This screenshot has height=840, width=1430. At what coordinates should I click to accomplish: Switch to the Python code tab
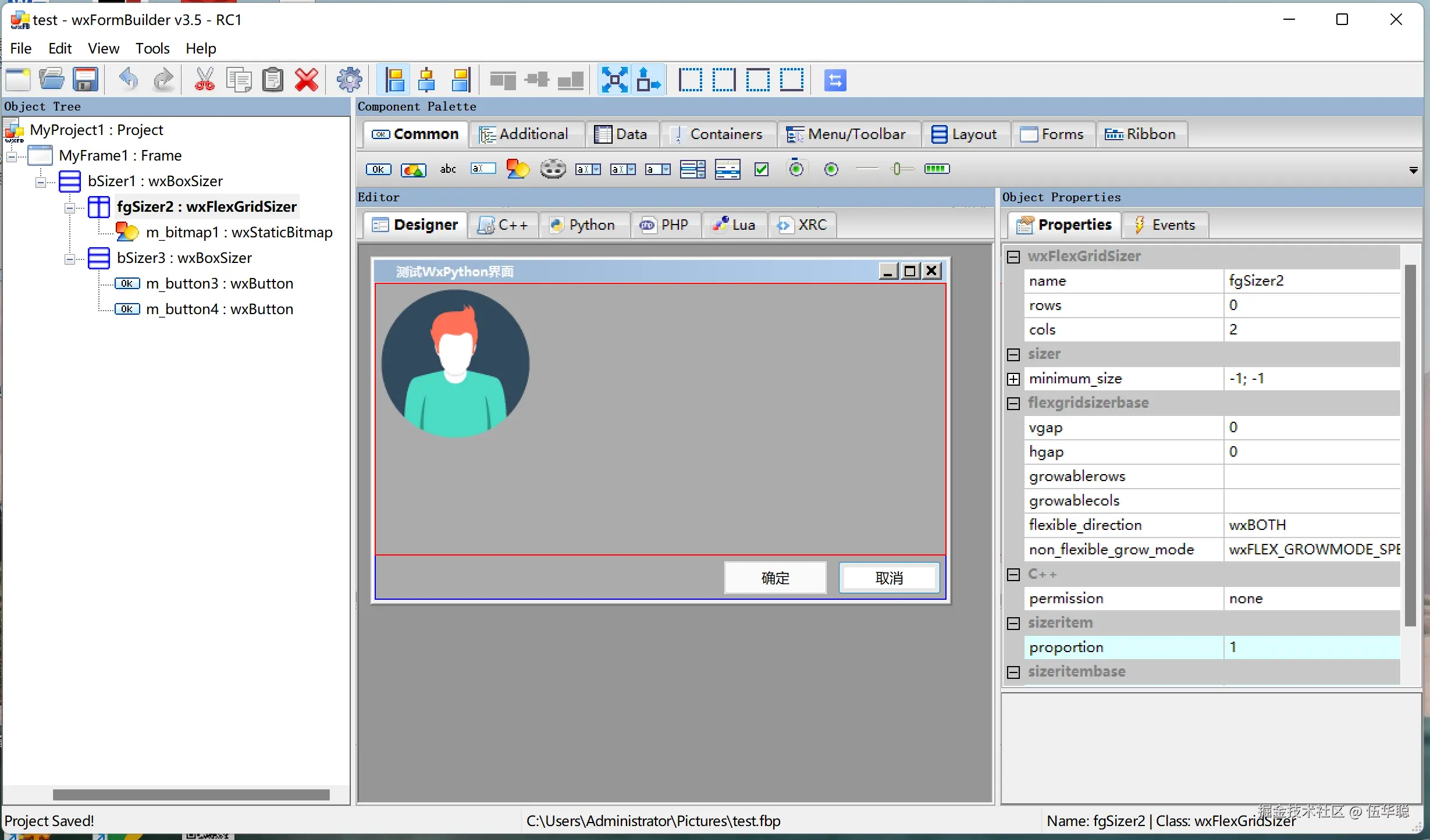pyautogui.click(x=583, y=225)
